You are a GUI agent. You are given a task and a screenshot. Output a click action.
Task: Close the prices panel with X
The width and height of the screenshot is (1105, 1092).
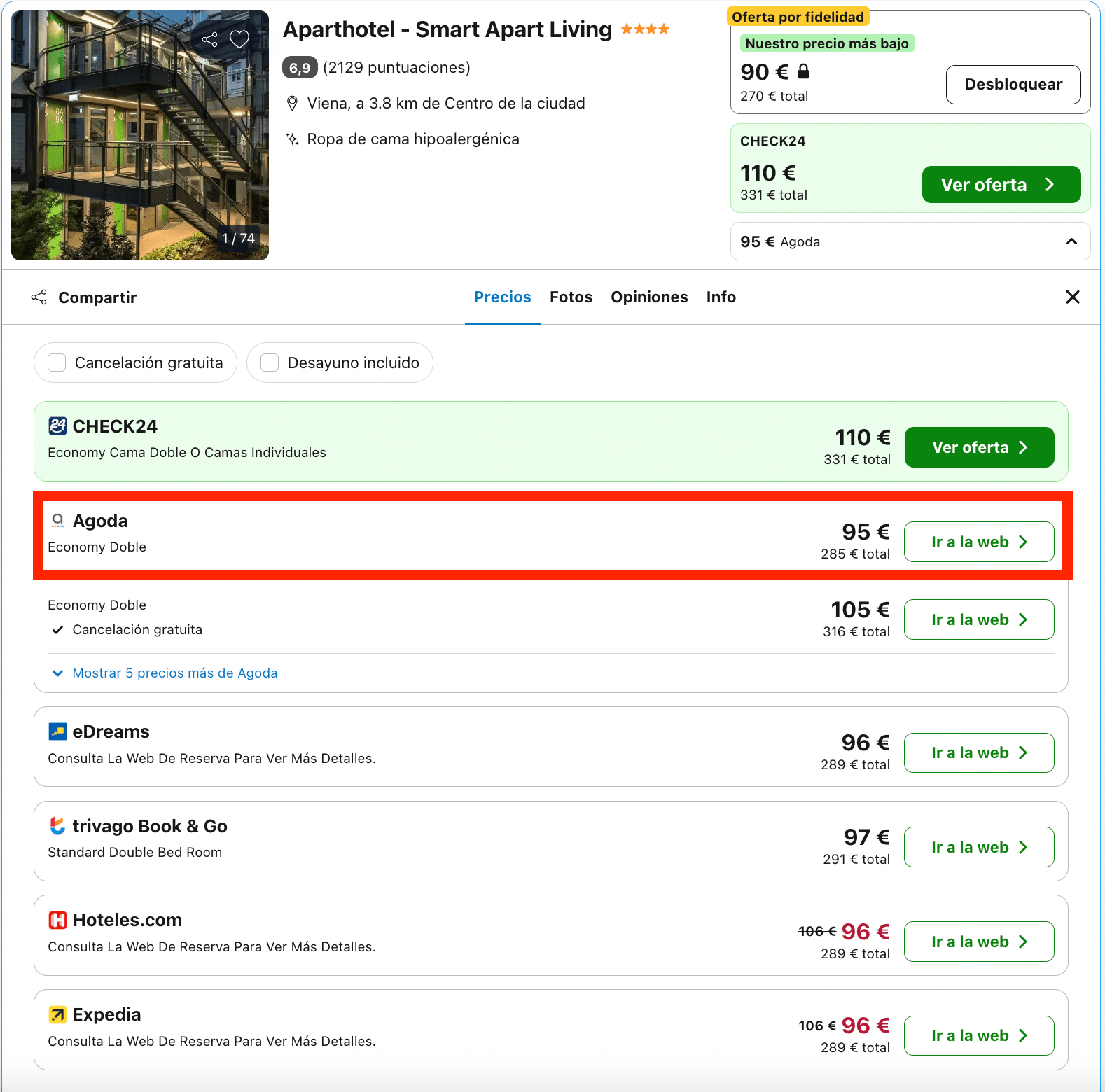point(1072,297)
